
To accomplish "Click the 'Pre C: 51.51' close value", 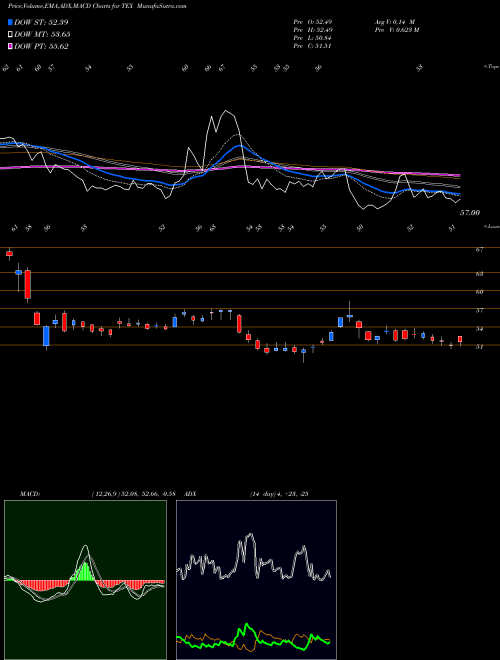I will tap(313, 46).
